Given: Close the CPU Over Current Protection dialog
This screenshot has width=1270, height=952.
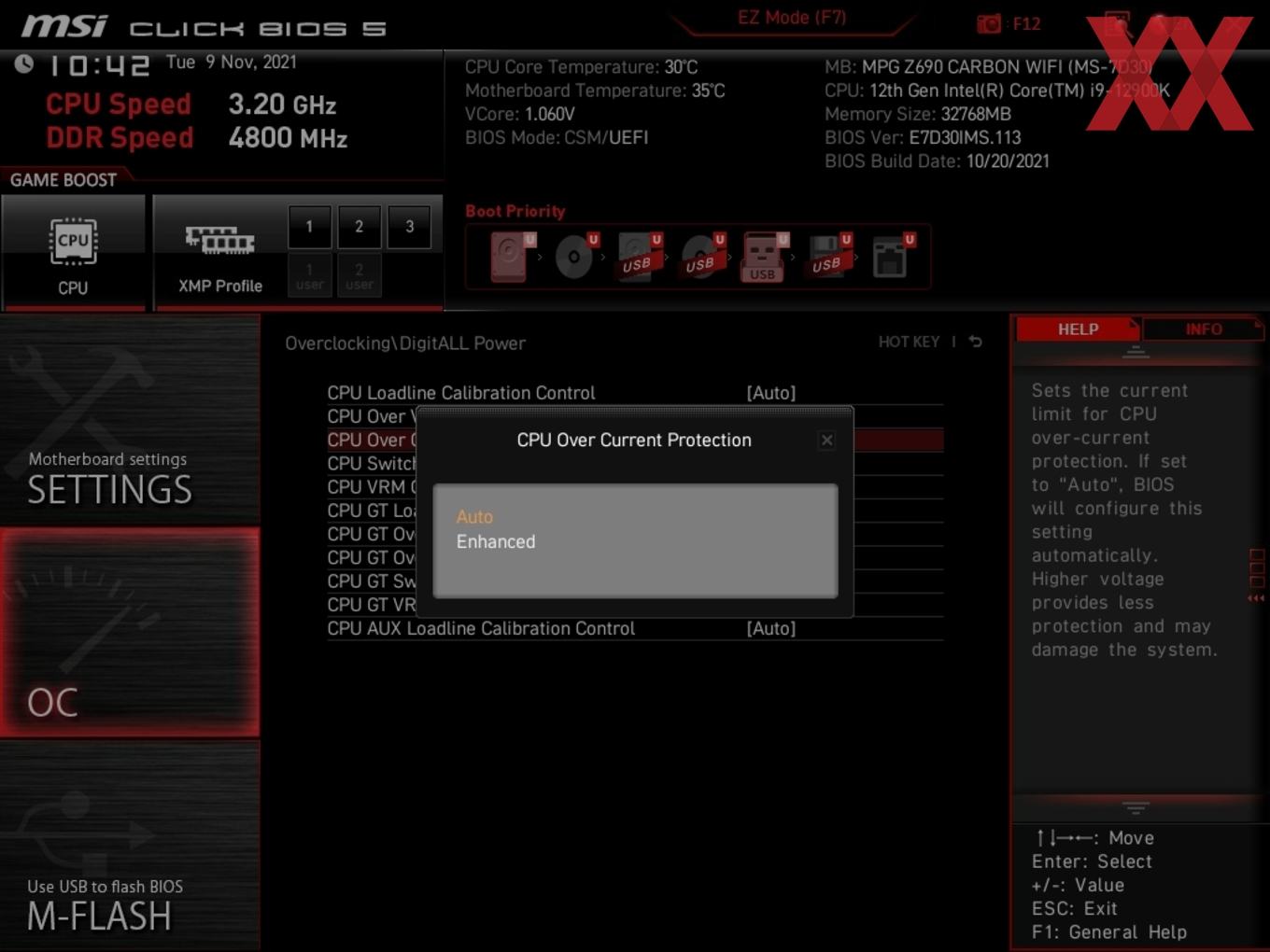Looking at the screenshot, I should [826, 441].
